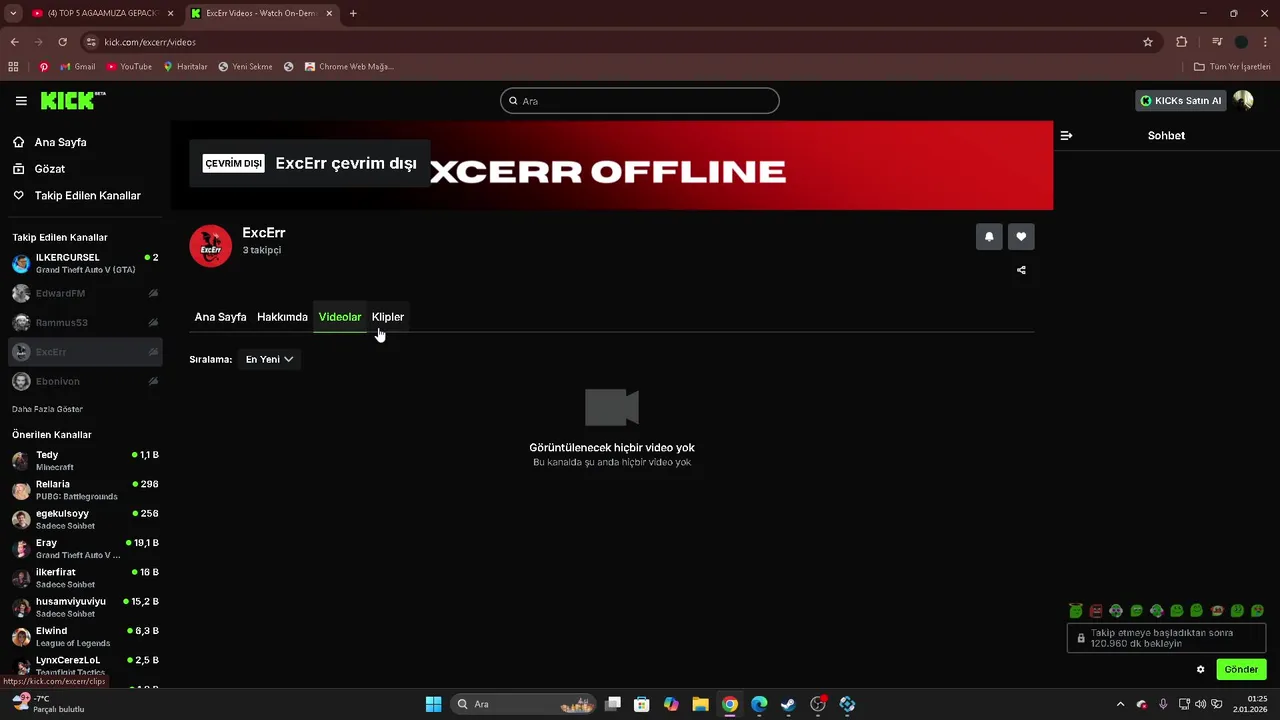This screenshot has width=1280, height=720.
Task: Click the volume speaker tray icon
Action: point(1200,704)
